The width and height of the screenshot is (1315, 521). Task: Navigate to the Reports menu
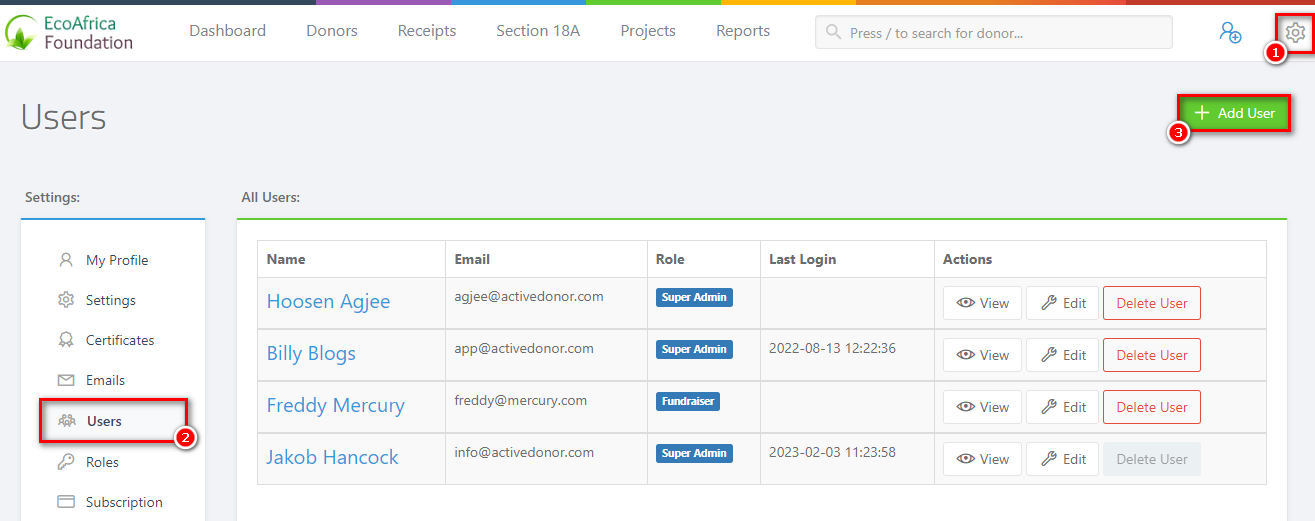click(743, 31)
